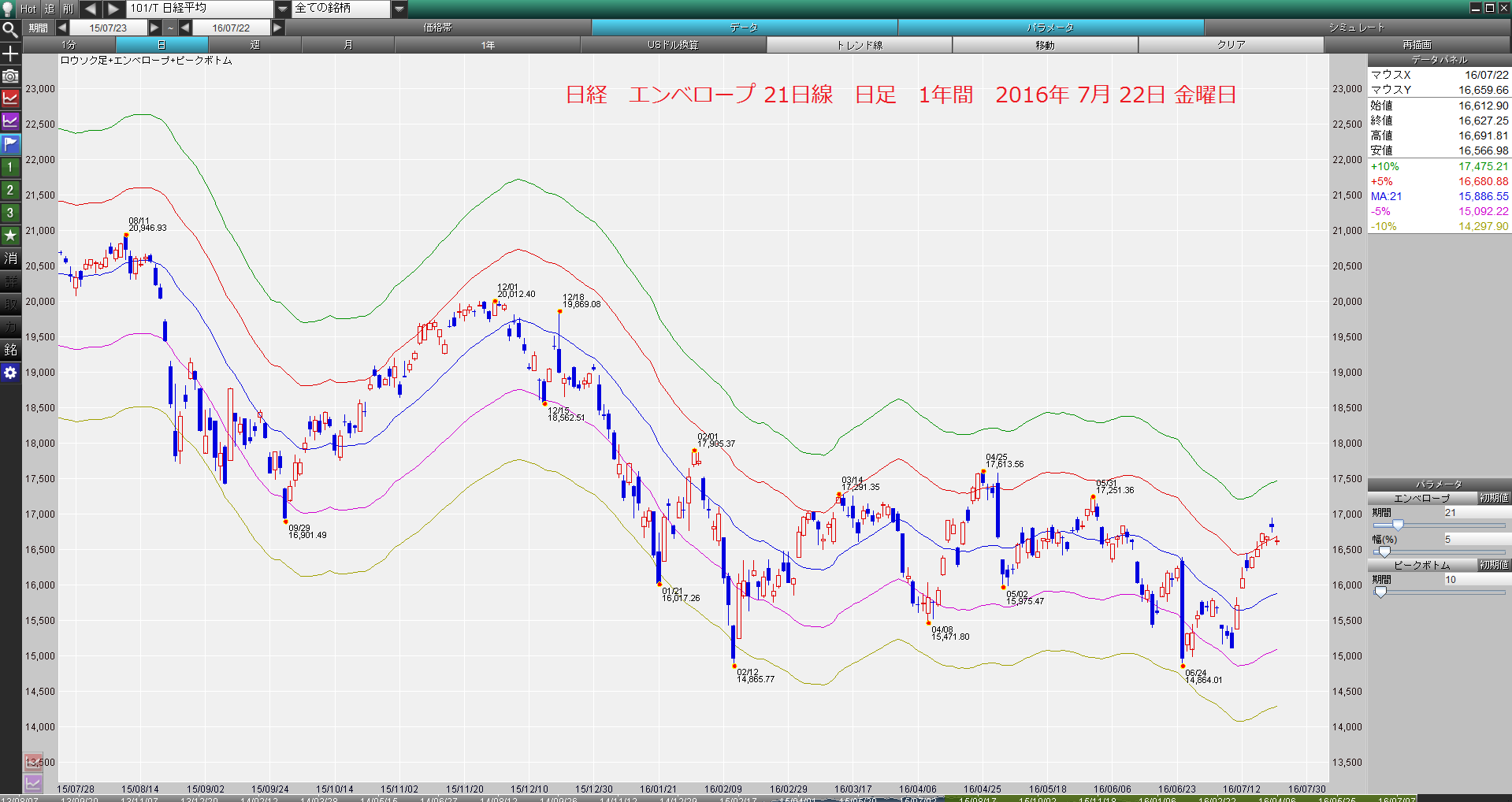The image size is (1512, 802).
Task: Switch to 週 weekly timeframe tab
Action: click(x=254, y=45)
